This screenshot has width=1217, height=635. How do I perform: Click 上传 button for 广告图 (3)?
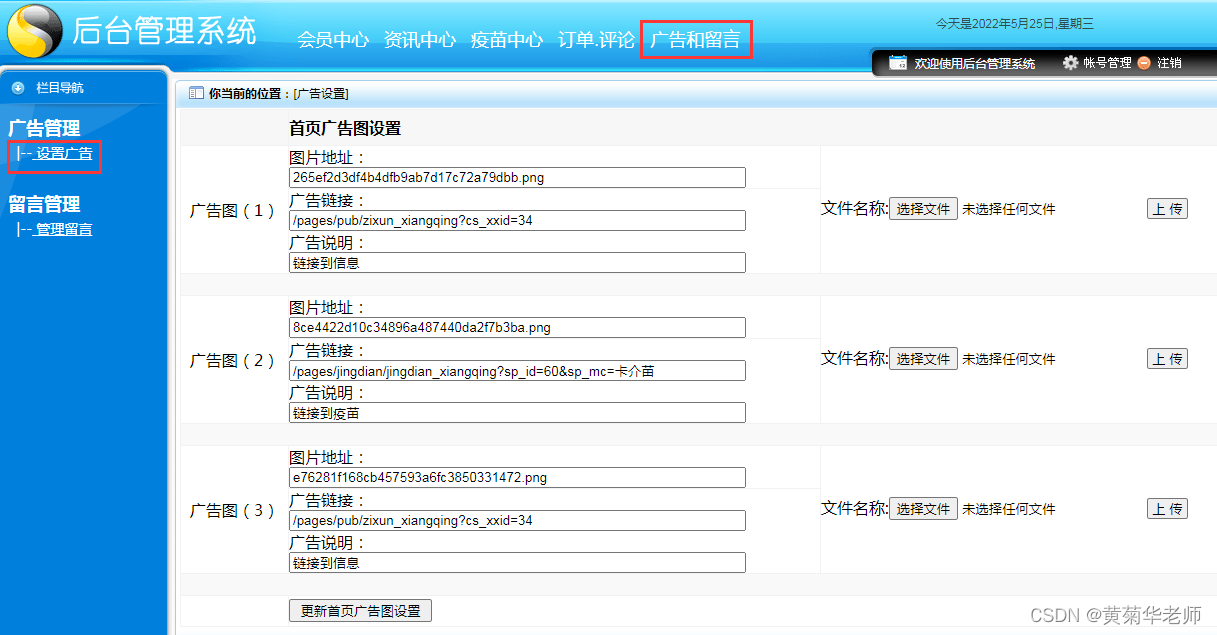pos(1167,509)
